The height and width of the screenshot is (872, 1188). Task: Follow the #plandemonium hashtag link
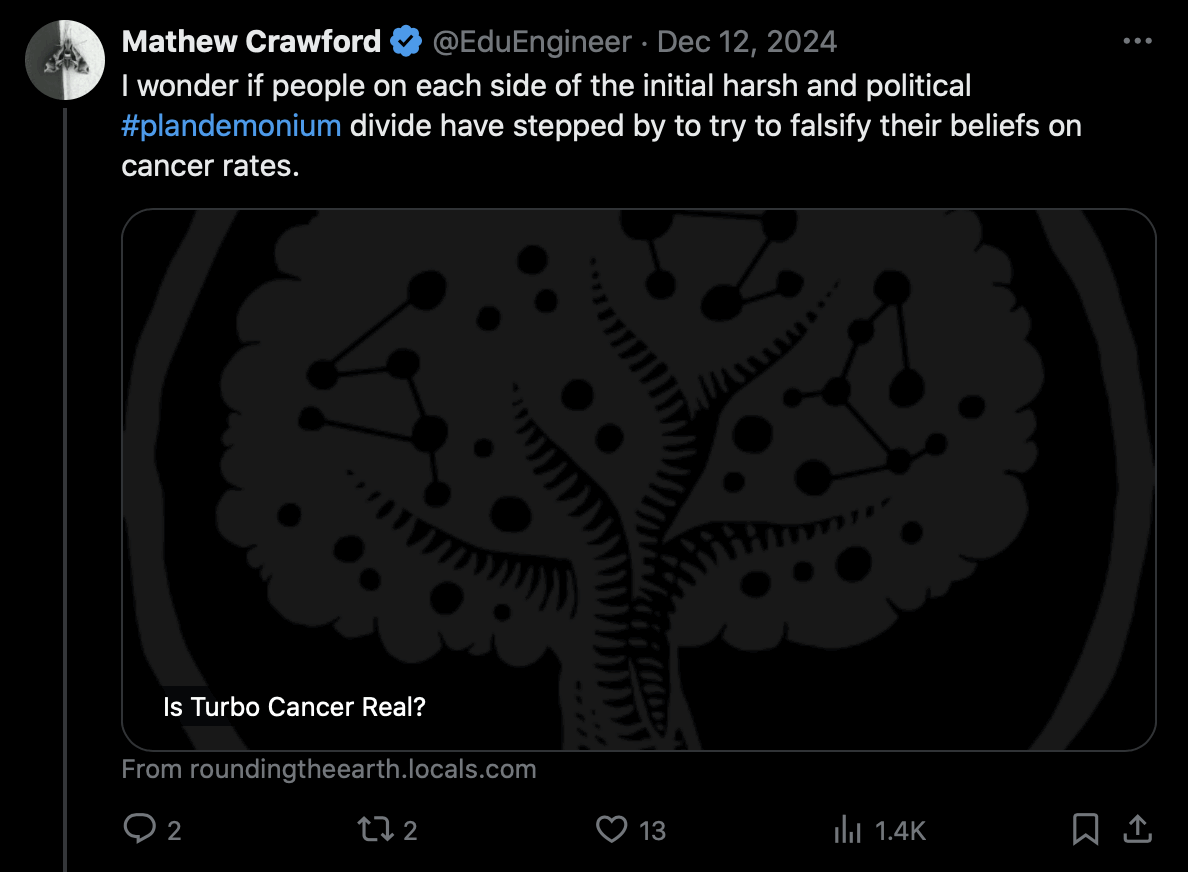tap(231, 126)
